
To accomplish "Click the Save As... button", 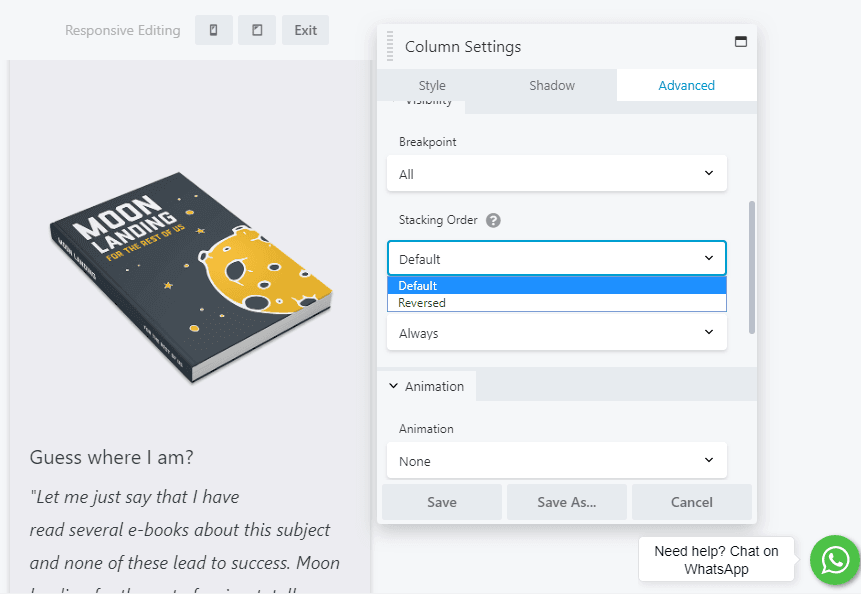I will pyautogui.click(x=567, y=502).
